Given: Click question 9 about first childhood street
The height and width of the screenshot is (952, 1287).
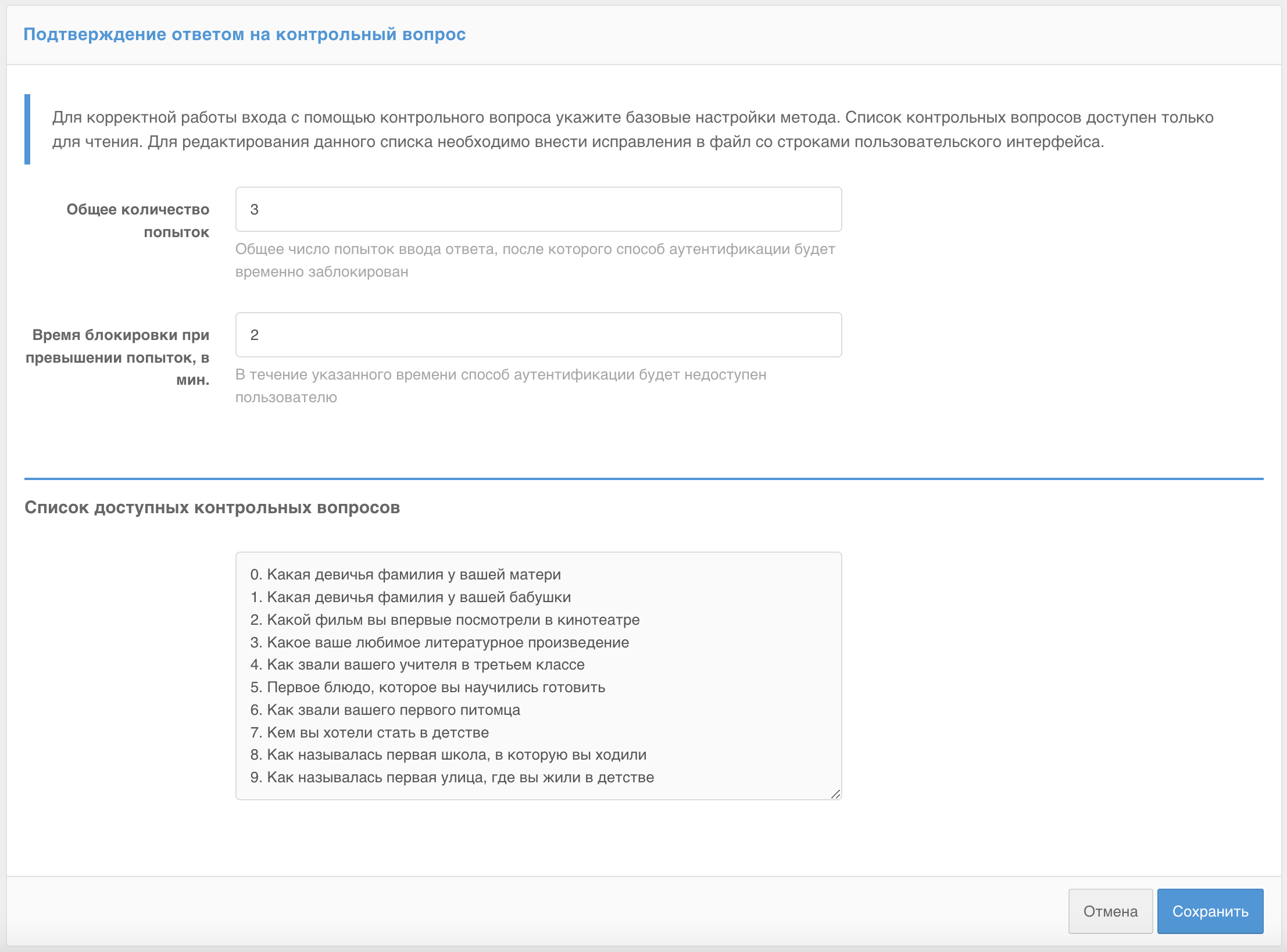Looking at the screenshot, I should click(x=452, y=777).
